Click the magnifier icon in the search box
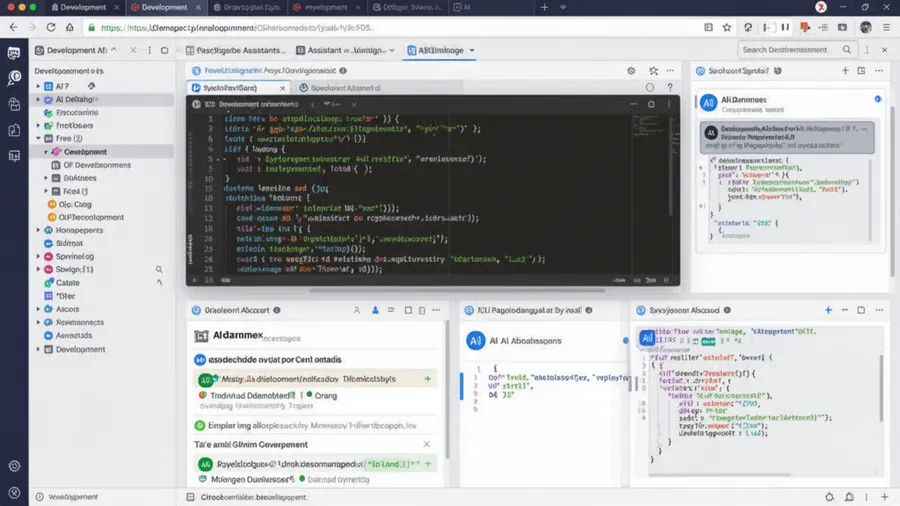The width and height of the screenshot is (900, 506). tap(847, 50)
